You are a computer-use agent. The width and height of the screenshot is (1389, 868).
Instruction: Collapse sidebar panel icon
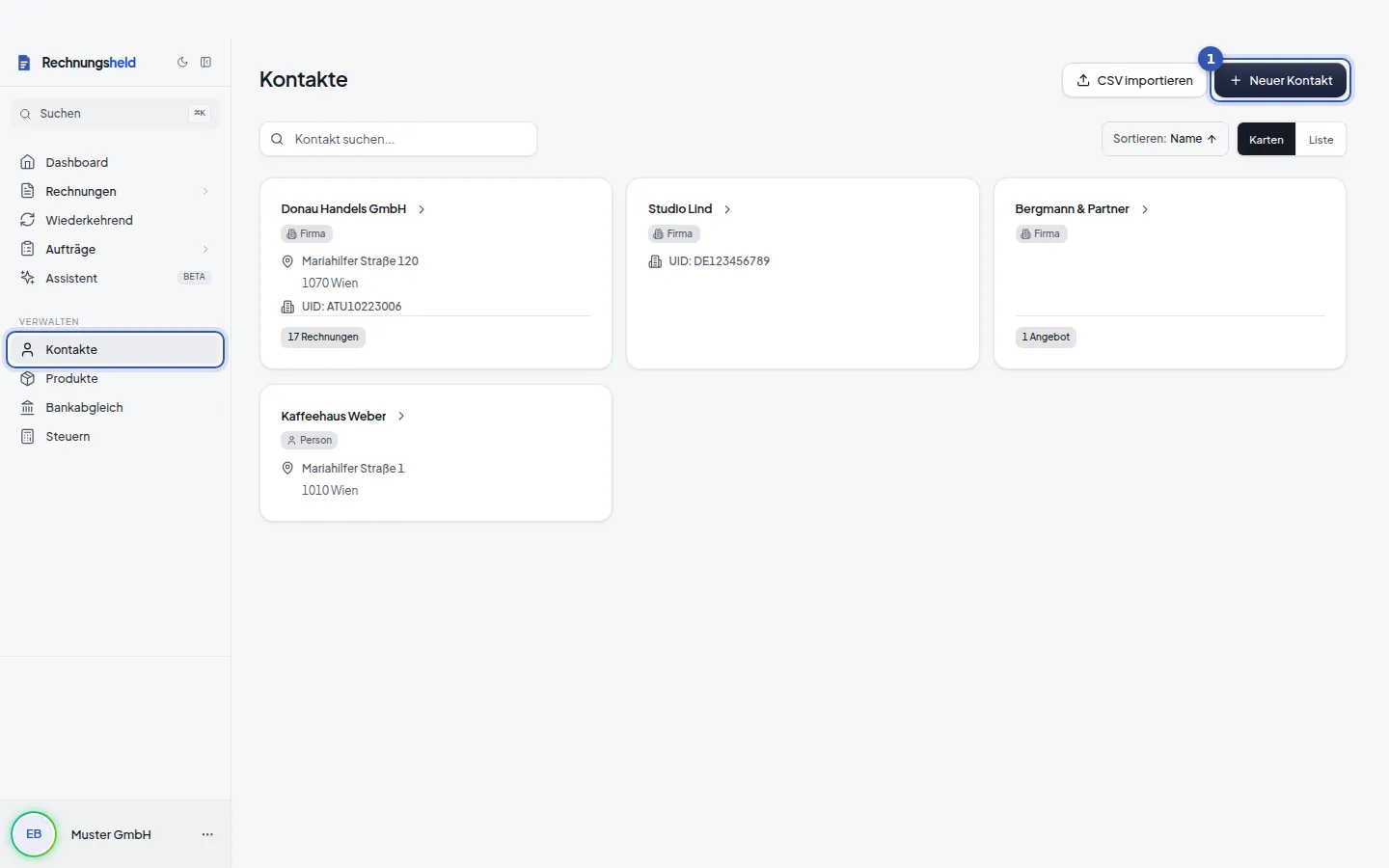[x=205, y=63]
